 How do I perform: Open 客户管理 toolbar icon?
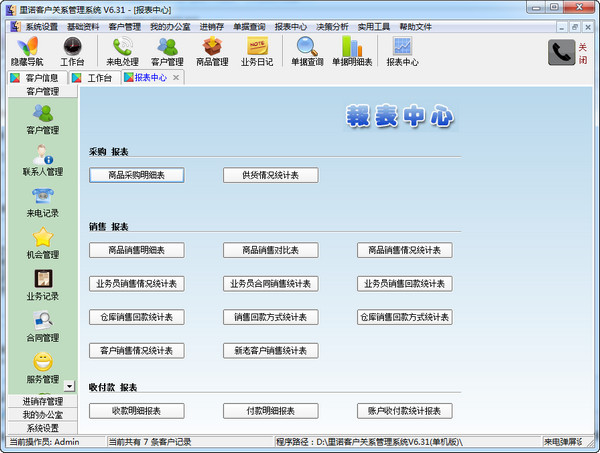(x=167, y=51)
